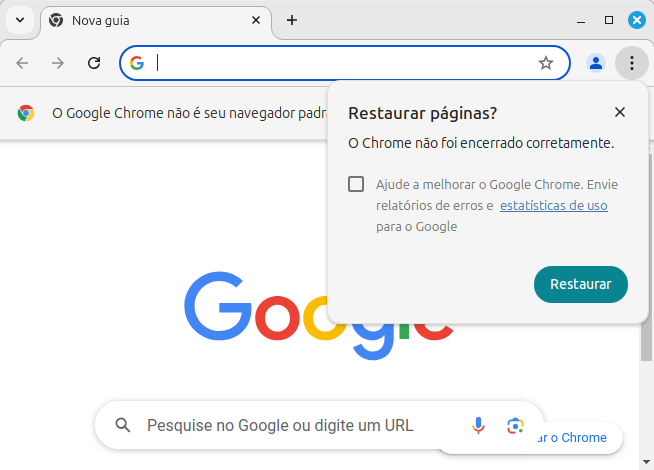The width and height of the screenshot is (654, 470).
Task: Go back using the back arrow
Action: pos(22,63)
